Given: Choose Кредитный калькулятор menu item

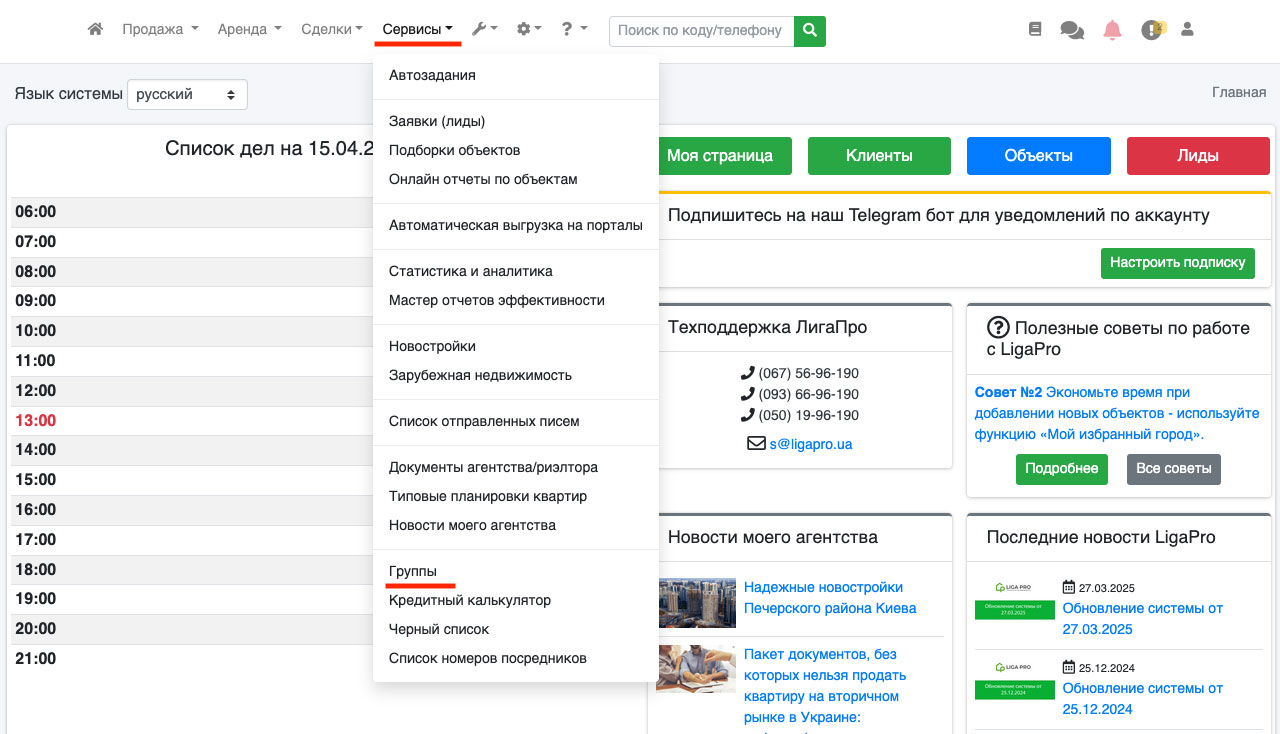Looking at the screenshot, I should (470, 600).
